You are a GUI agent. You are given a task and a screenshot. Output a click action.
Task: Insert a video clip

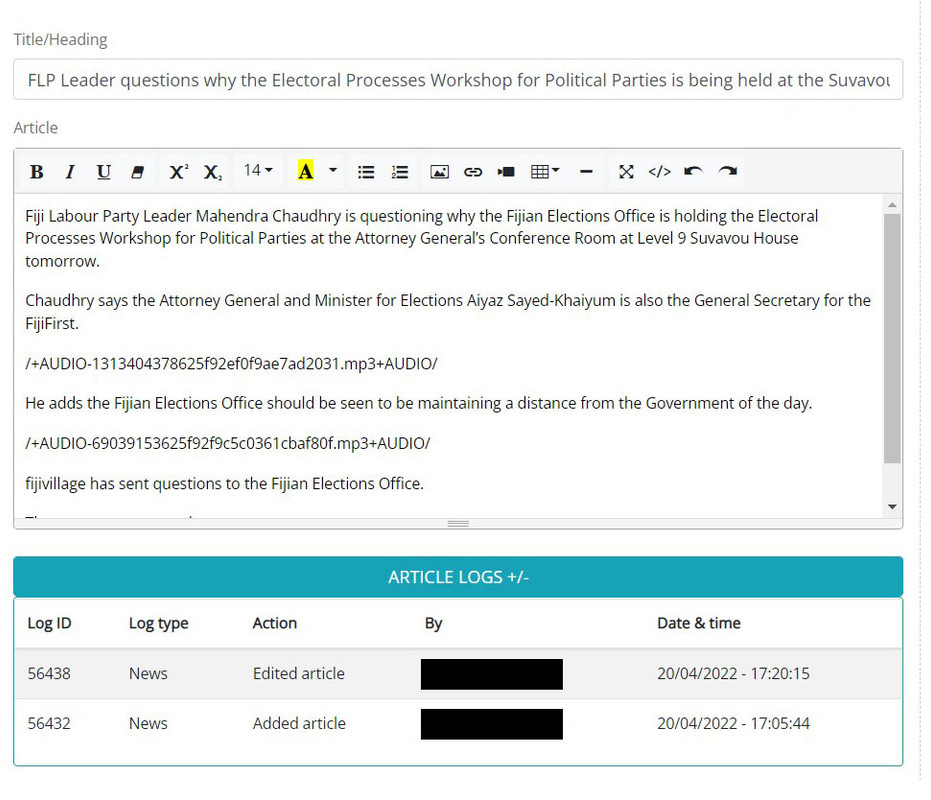pos(506,172)
